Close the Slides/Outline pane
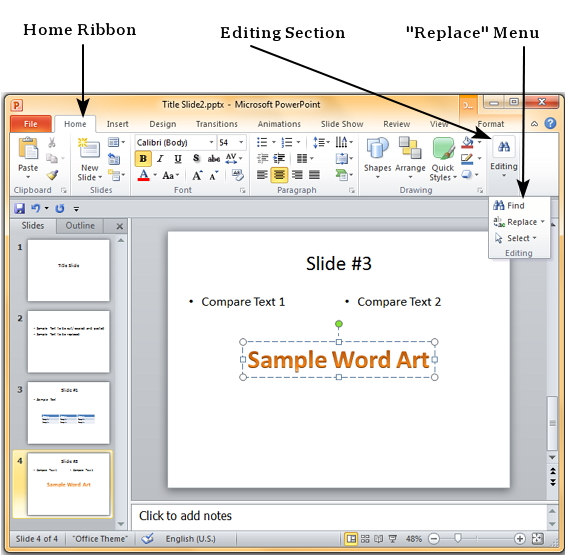565x556 pixels. point(120,226)
